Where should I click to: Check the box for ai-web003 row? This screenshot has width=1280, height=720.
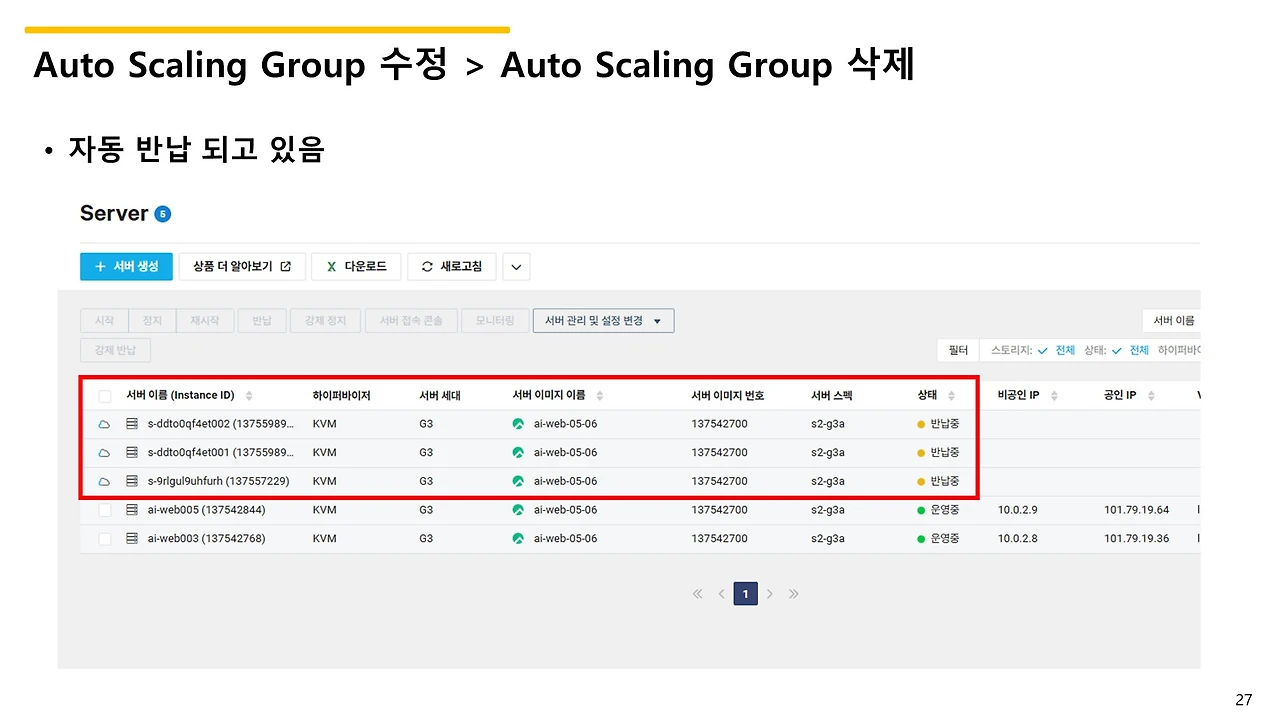tap(105, 539)
